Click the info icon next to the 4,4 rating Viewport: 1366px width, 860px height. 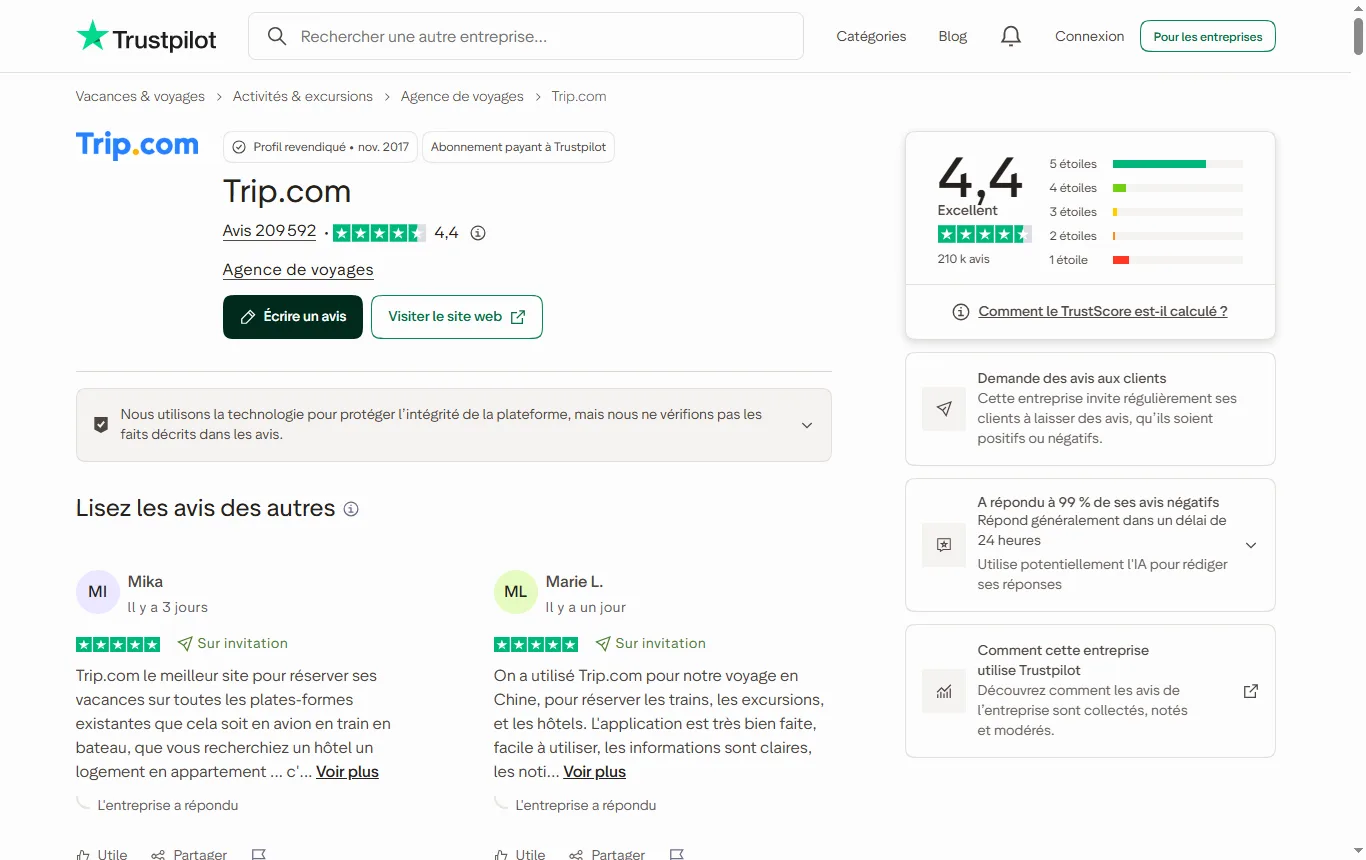click(x=478, y=233)
